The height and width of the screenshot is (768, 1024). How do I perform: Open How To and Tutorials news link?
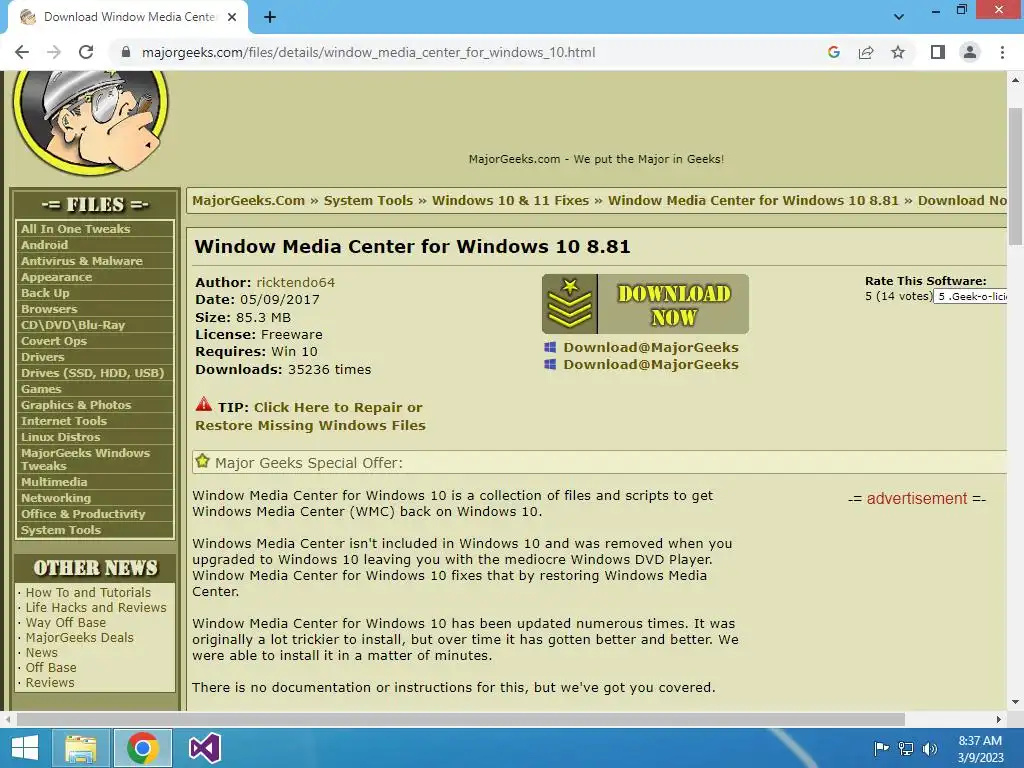[x=88, y=592]
